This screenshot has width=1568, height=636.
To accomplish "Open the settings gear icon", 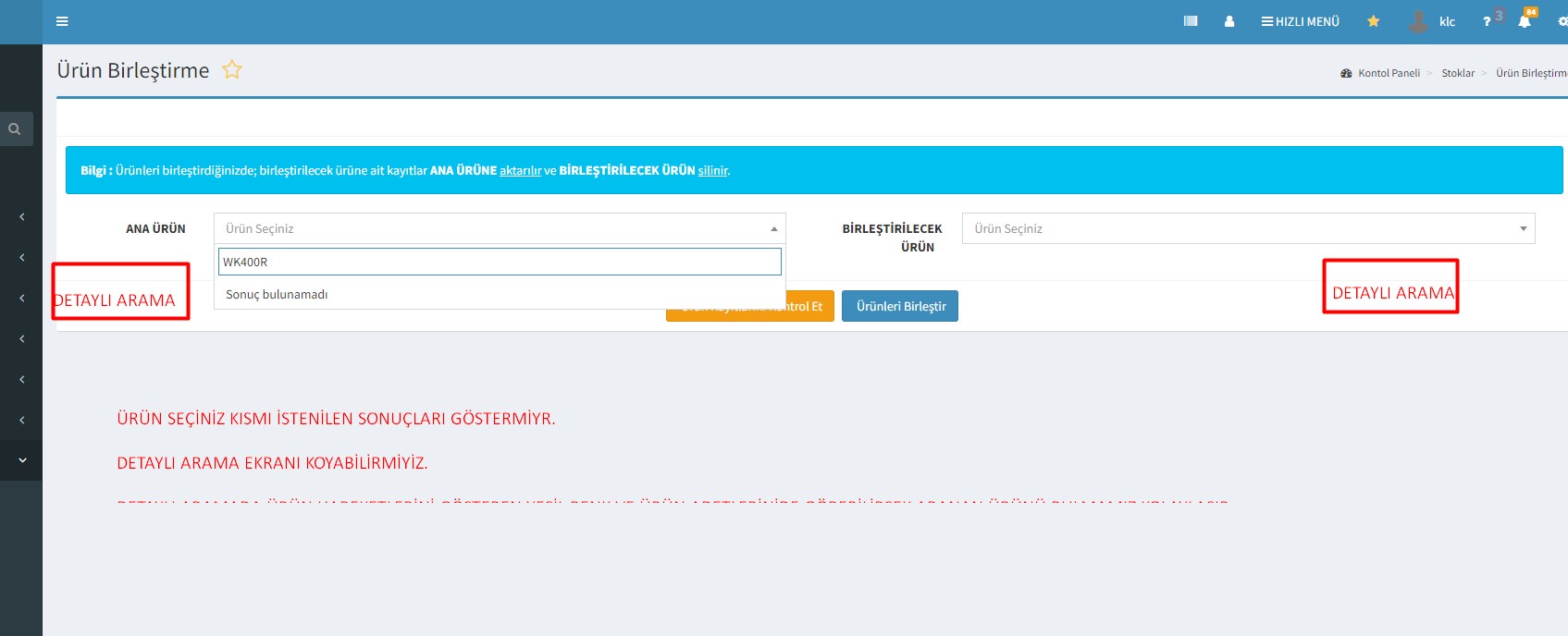I will point(1562,21).
